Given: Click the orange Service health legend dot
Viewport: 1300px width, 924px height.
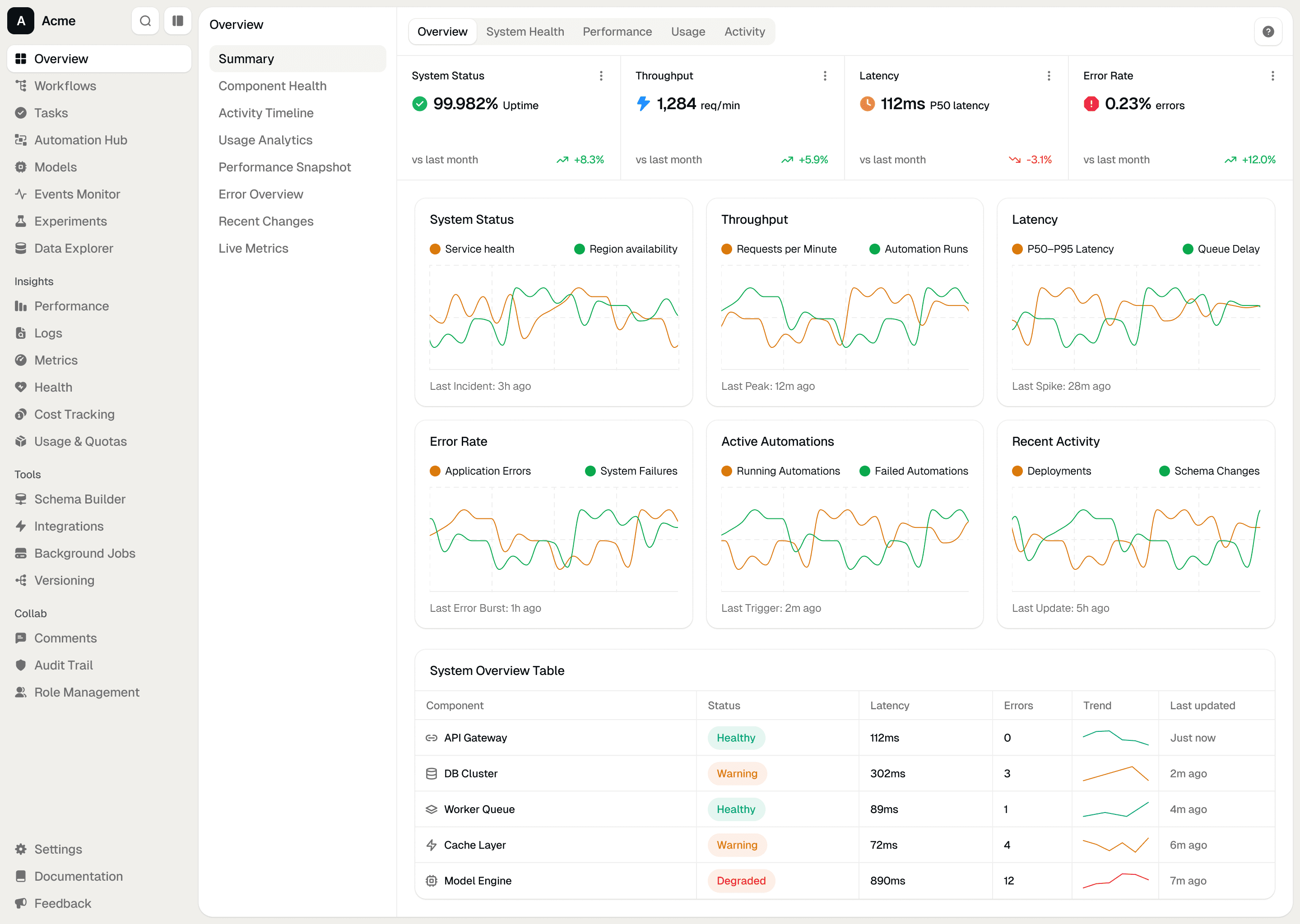Looking at the screenshot, I should pyautogui.click(x=435, y=249).
